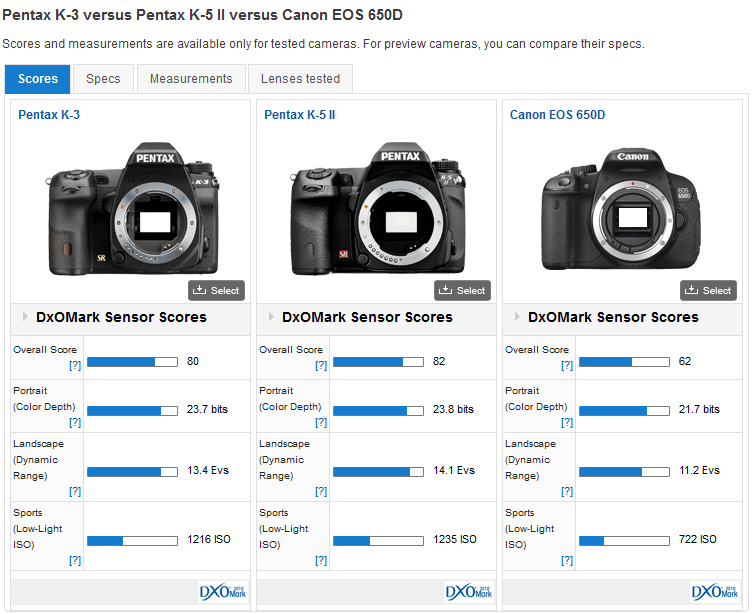Collapse Canon EOS 650D DxOMark Sensor Scores section

click(517, 317)
